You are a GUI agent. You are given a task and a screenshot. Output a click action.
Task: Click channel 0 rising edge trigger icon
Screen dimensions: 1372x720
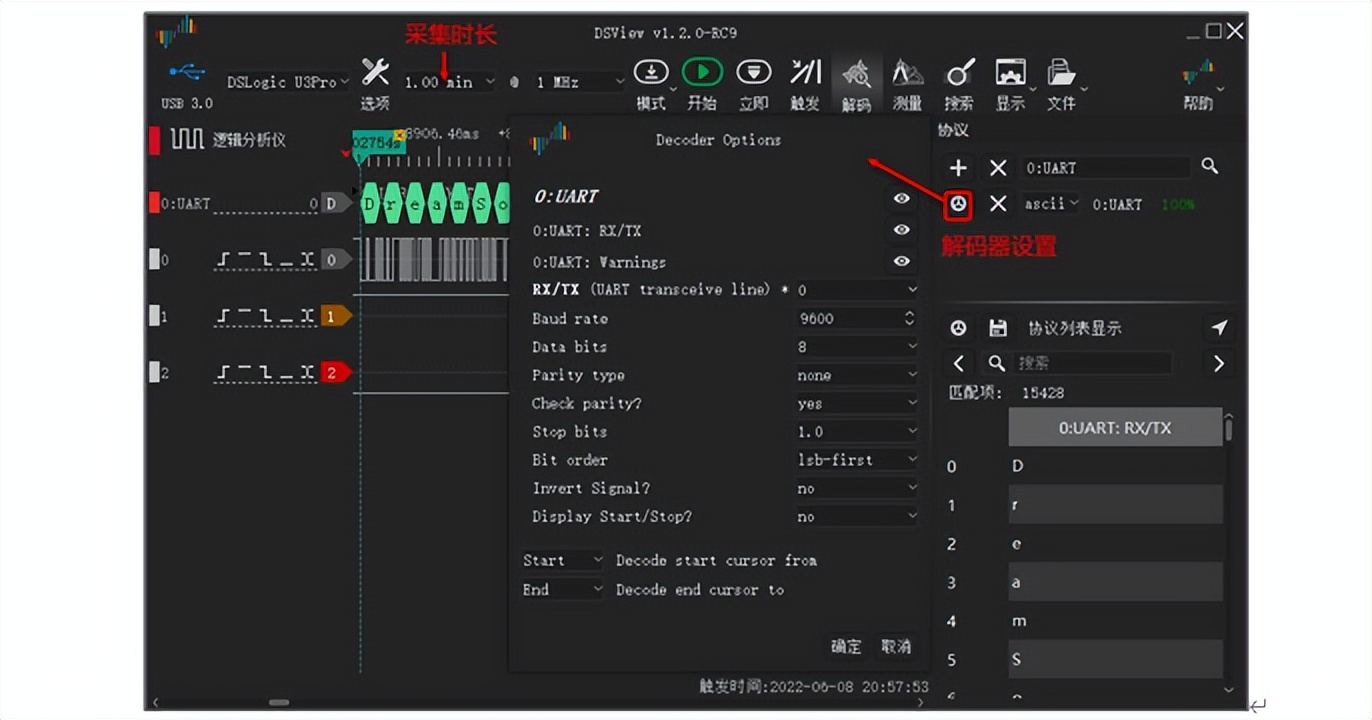point(223,260)
